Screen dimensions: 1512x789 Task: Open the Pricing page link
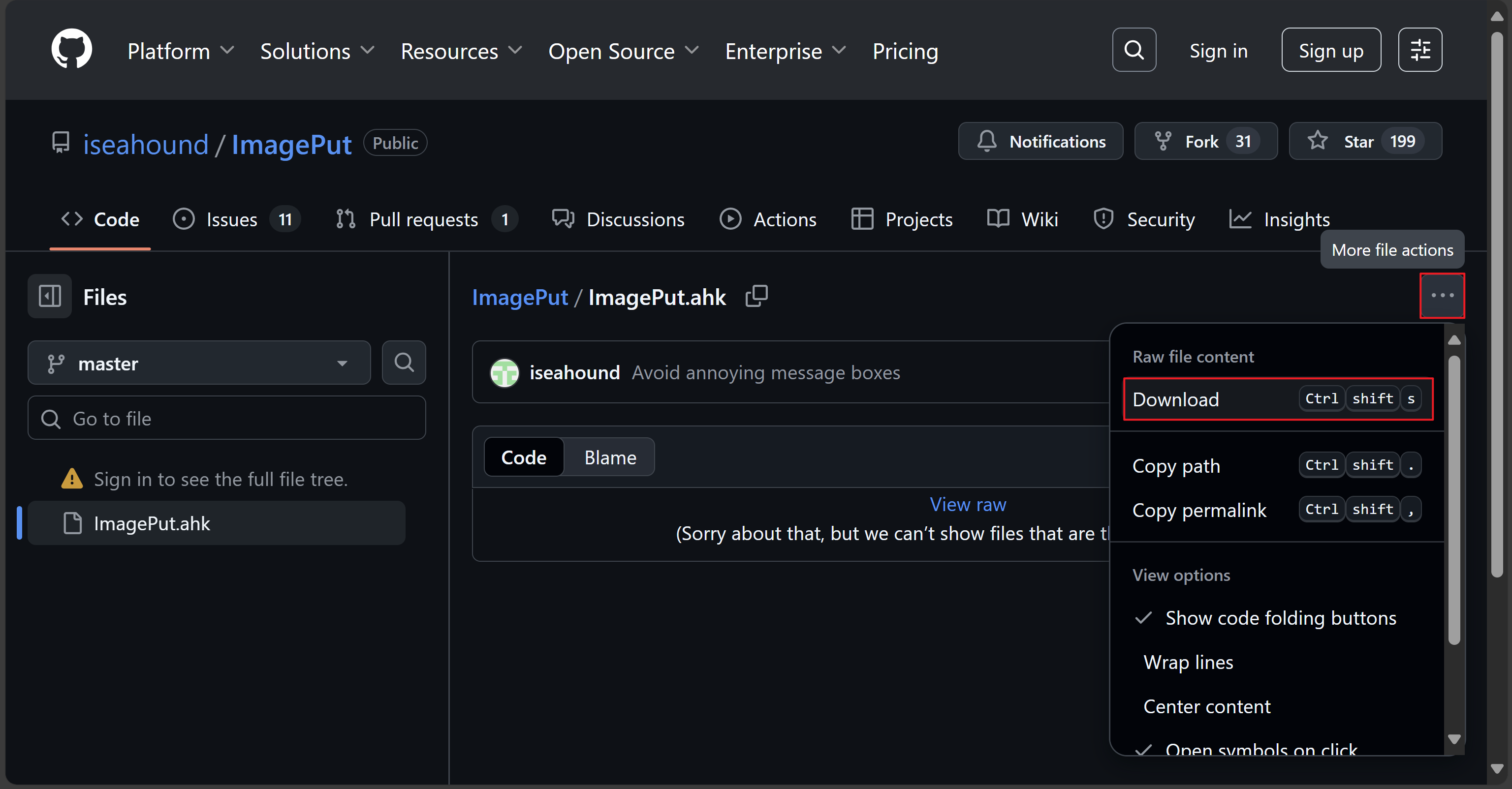905,51
